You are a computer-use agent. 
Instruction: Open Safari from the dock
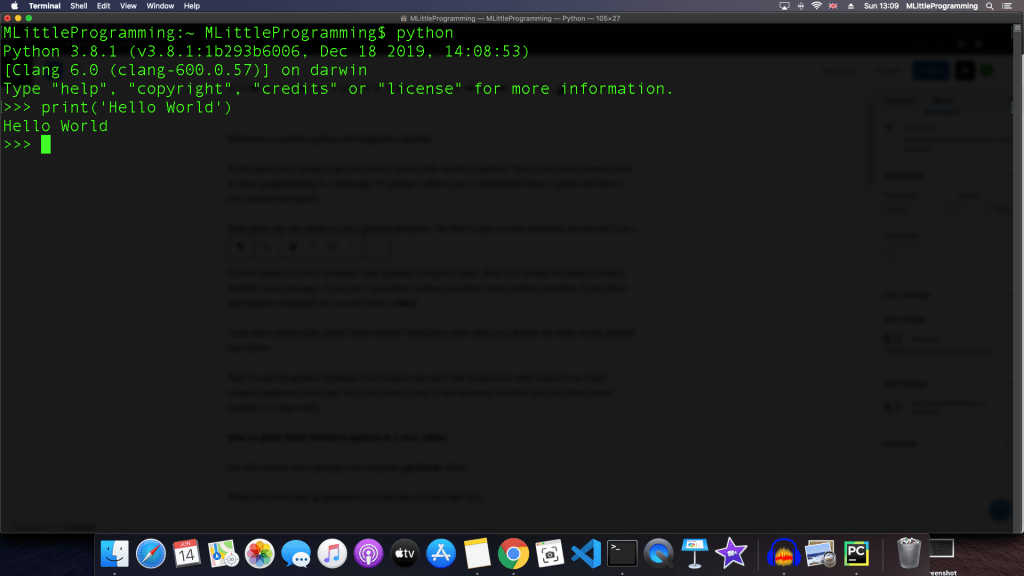[x=151, y=553]
